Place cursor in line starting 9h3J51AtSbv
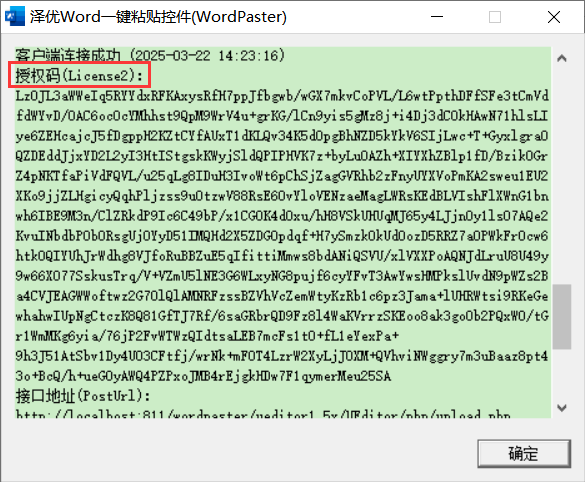Image resolution: width=585 pixels, height=482 pixels. 282,356
